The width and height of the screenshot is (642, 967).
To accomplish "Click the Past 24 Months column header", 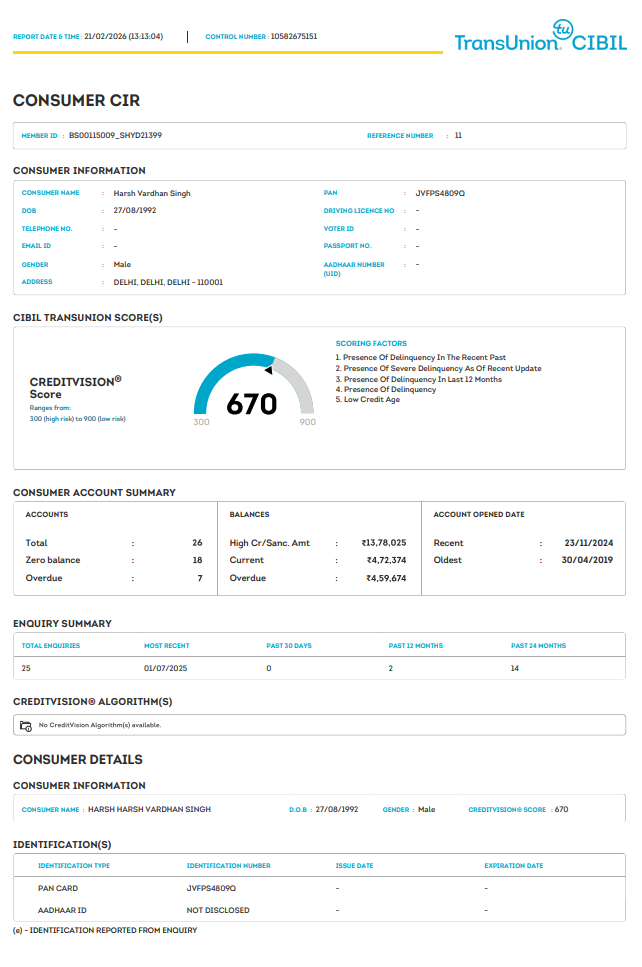I will tap(538, 646).
